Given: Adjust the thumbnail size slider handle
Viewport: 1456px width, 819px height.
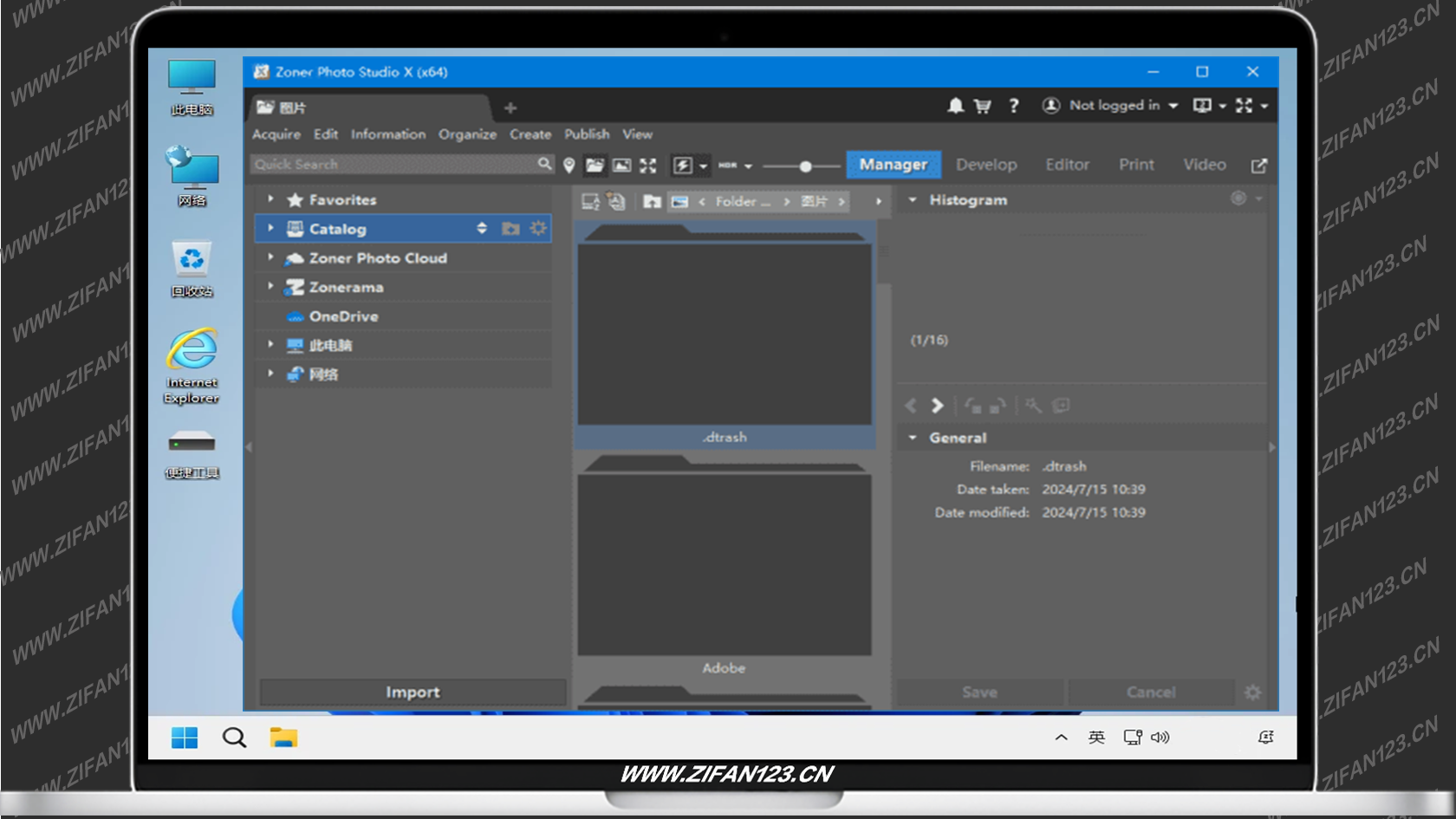Looking at the screenshot, I should [x=805, y=166].
